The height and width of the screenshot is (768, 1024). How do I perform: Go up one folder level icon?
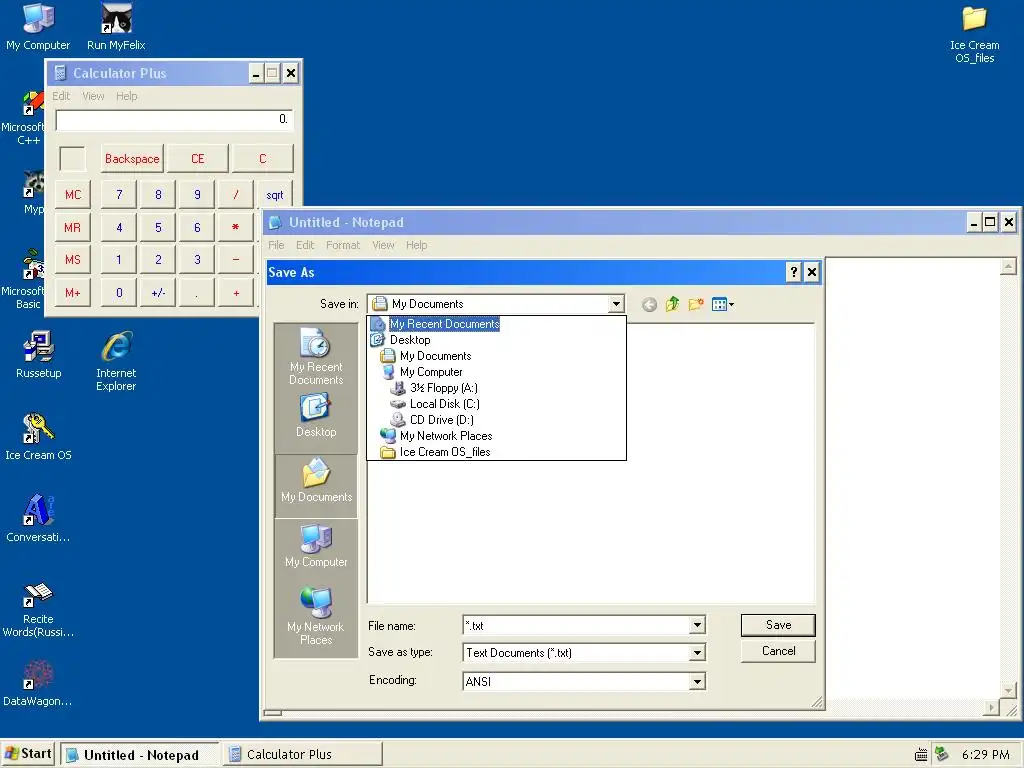click(x=672, y=304)
